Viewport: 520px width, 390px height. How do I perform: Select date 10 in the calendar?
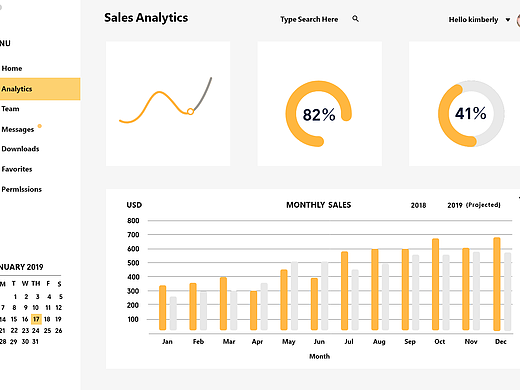tap(36, 308)
